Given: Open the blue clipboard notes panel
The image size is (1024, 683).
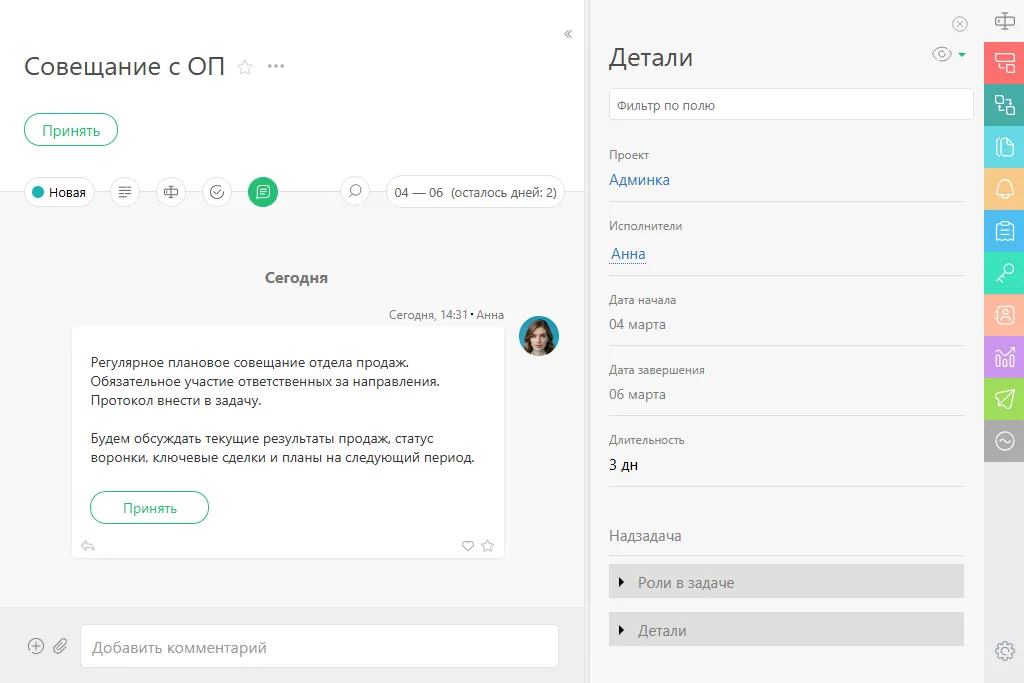Looking at the screenshot, I should point(1003,230).
